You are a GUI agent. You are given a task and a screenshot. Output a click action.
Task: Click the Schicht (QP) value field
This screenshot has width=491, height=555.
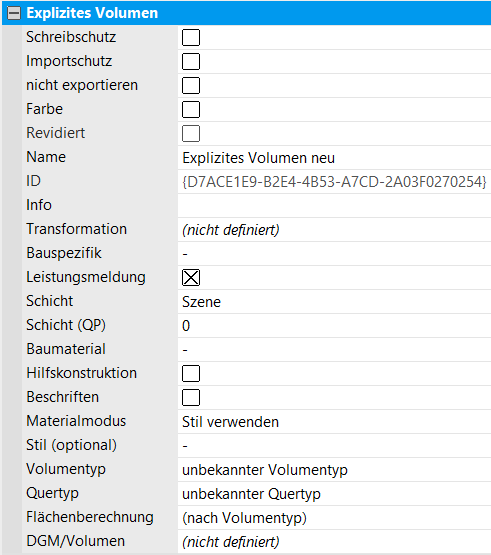click(x=334, y=326)
